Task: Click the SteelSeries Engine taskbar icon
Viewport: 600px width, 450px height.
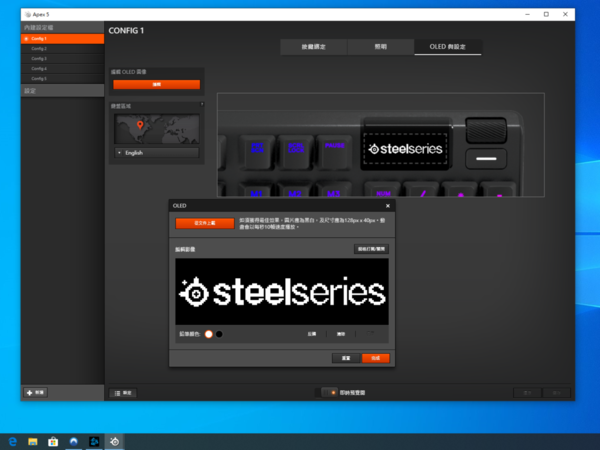Action: point(114,440)
